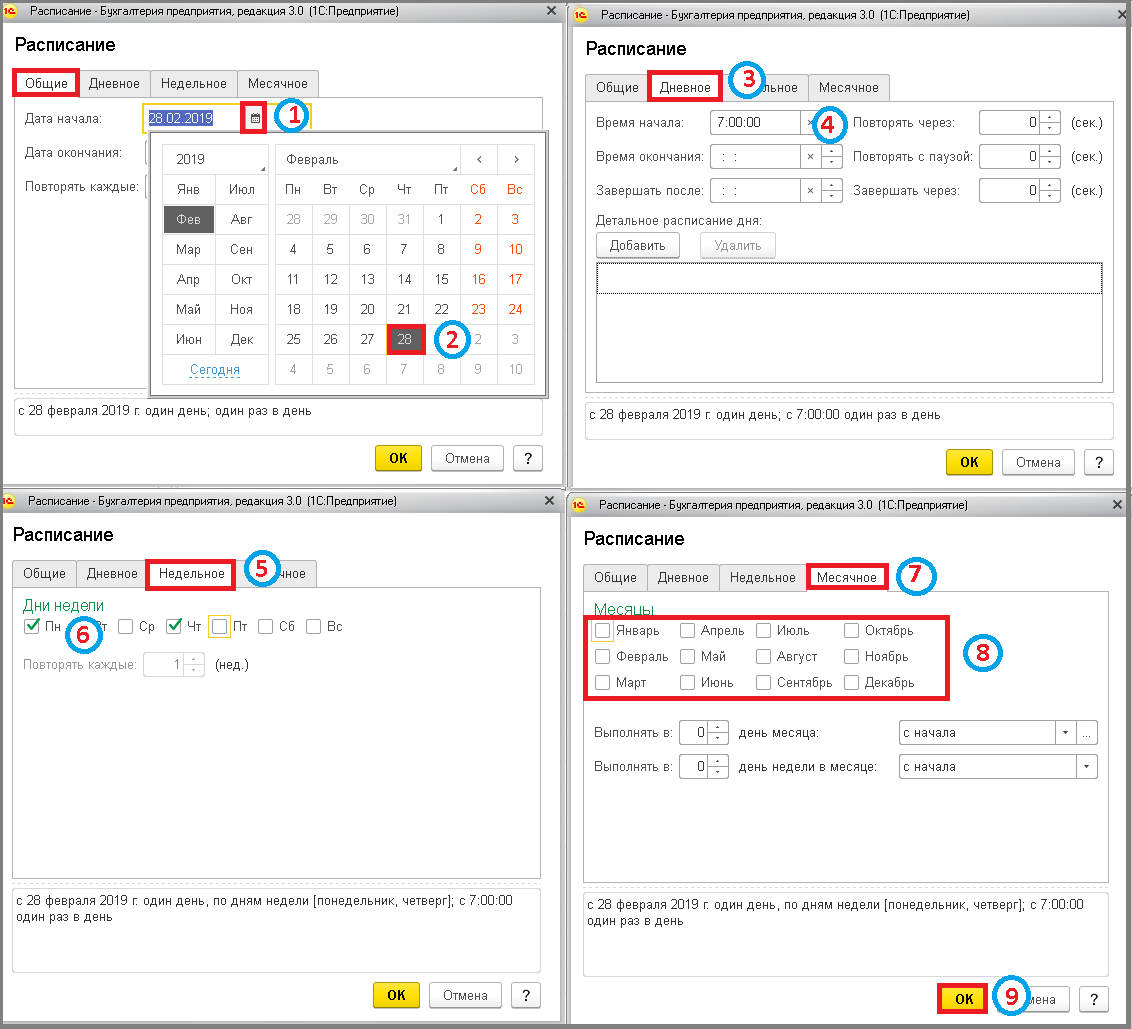The height and width of the screenshot is (1029, 1132).
Task: Click the Сегодня link in the calendar
Action: pos(214,370)
